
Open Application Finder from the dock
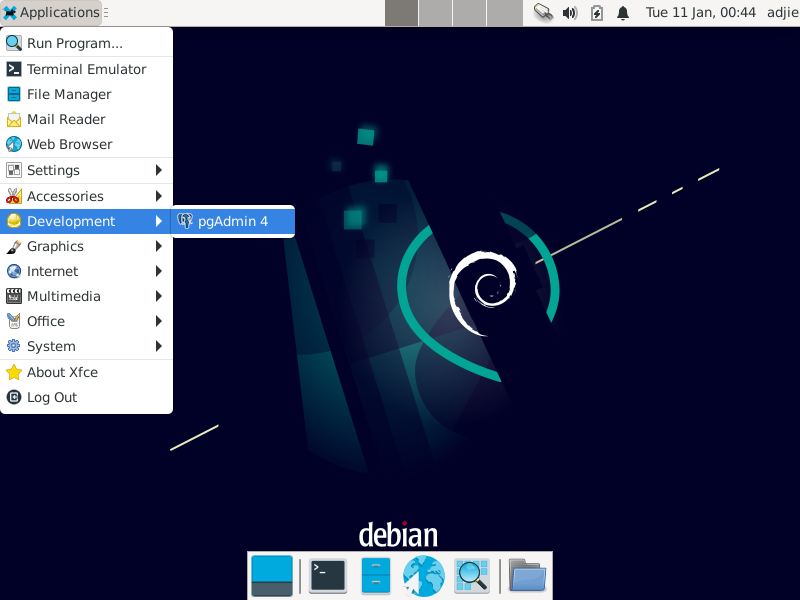pyautogui.click(x=471, y=576)
